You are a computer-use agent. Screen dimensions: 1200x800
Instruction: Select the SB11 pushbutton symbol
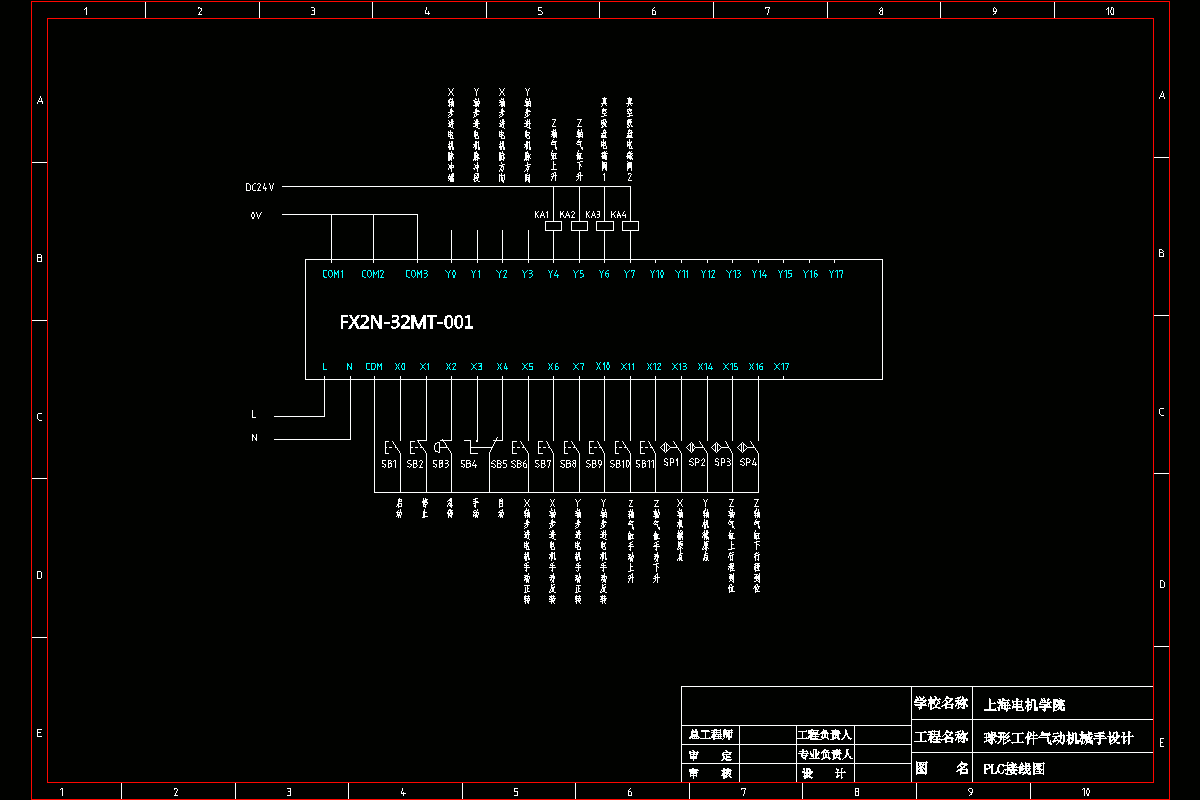click(x=647, y=448)
